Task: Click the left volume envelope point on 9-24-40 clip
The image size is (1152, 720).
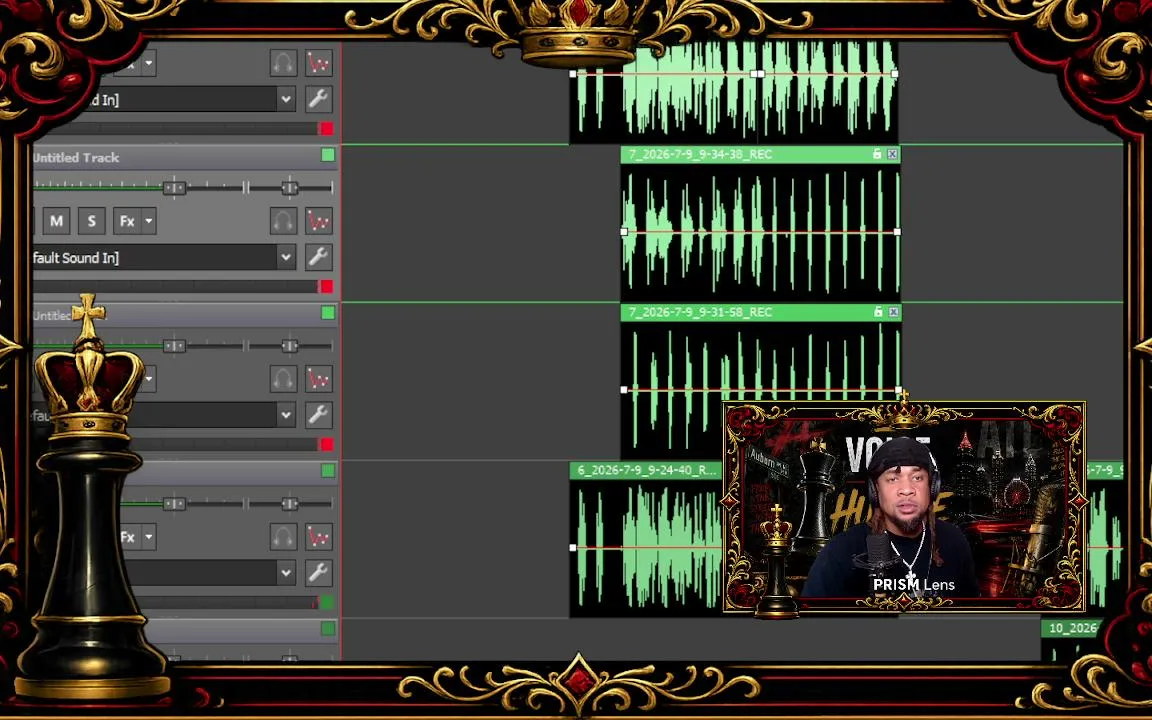Action: [573, 547]
